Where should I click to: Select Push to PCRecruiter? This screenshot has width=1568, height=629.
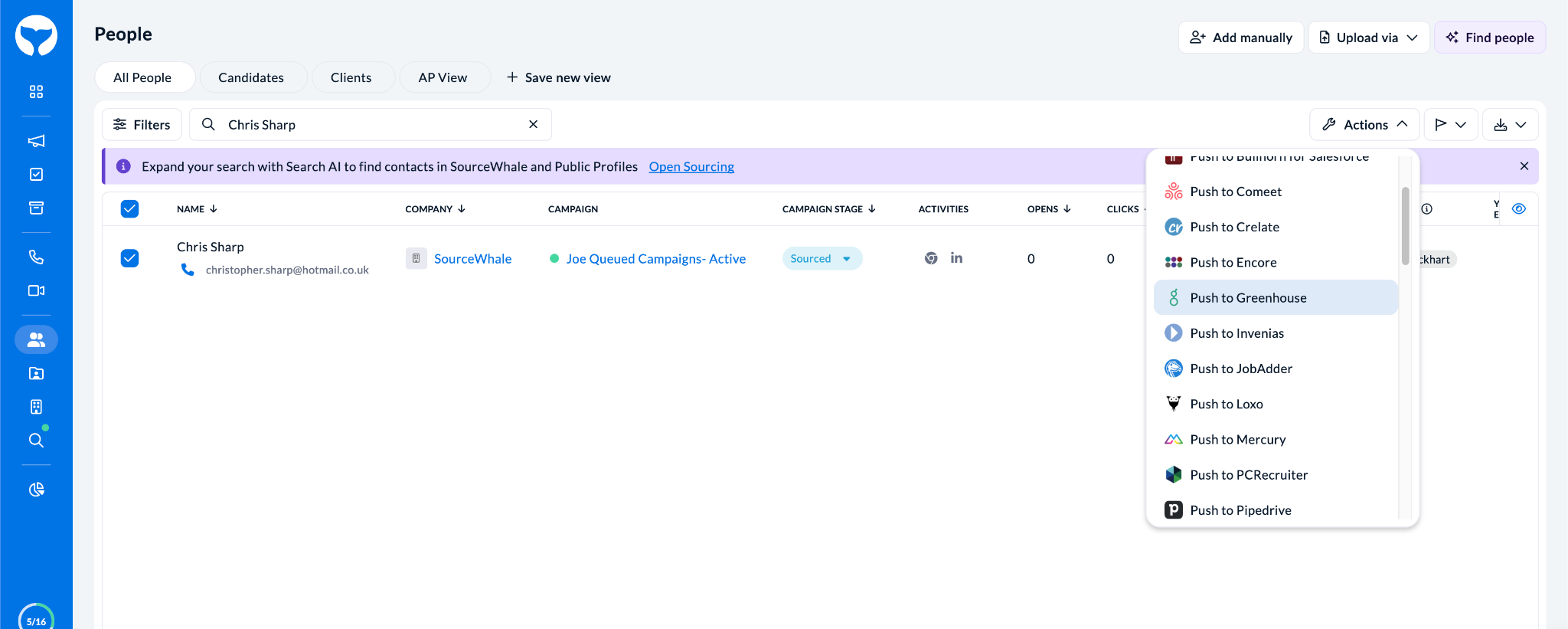pyautogui.click(x=1276, y=475)
